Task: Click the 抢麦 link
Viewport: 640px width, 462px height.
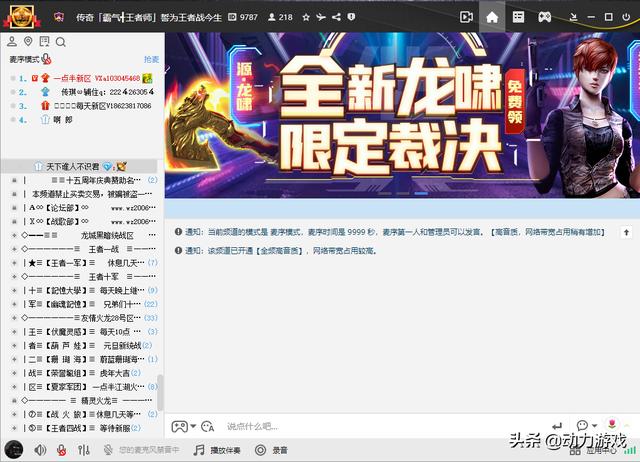Action: pos(151,59)
